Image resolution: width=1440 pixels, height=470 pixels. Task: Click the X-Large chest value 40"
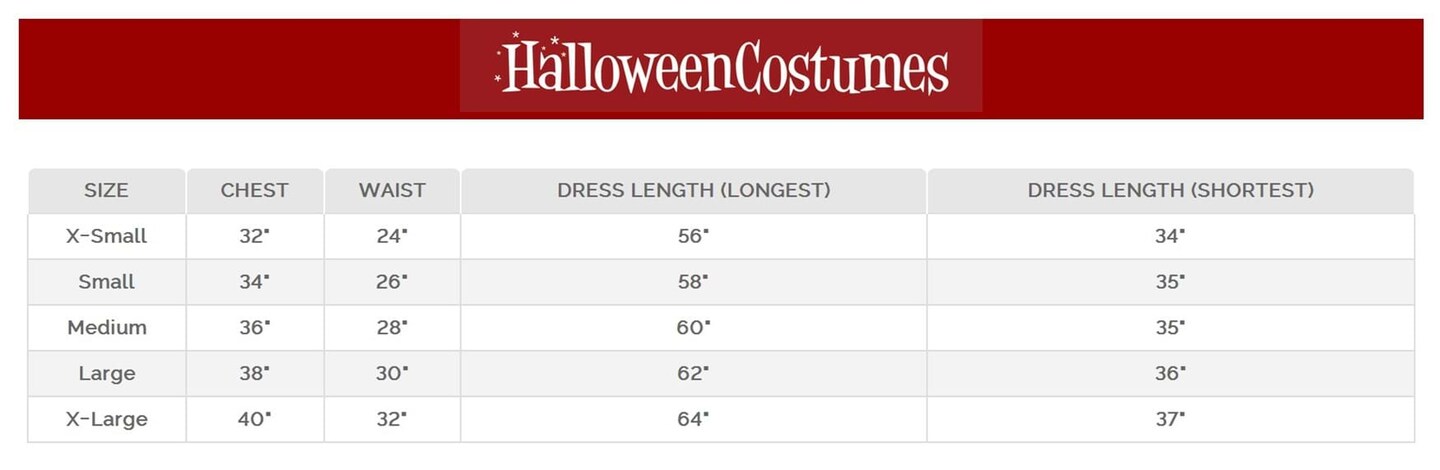coord(254,420)
